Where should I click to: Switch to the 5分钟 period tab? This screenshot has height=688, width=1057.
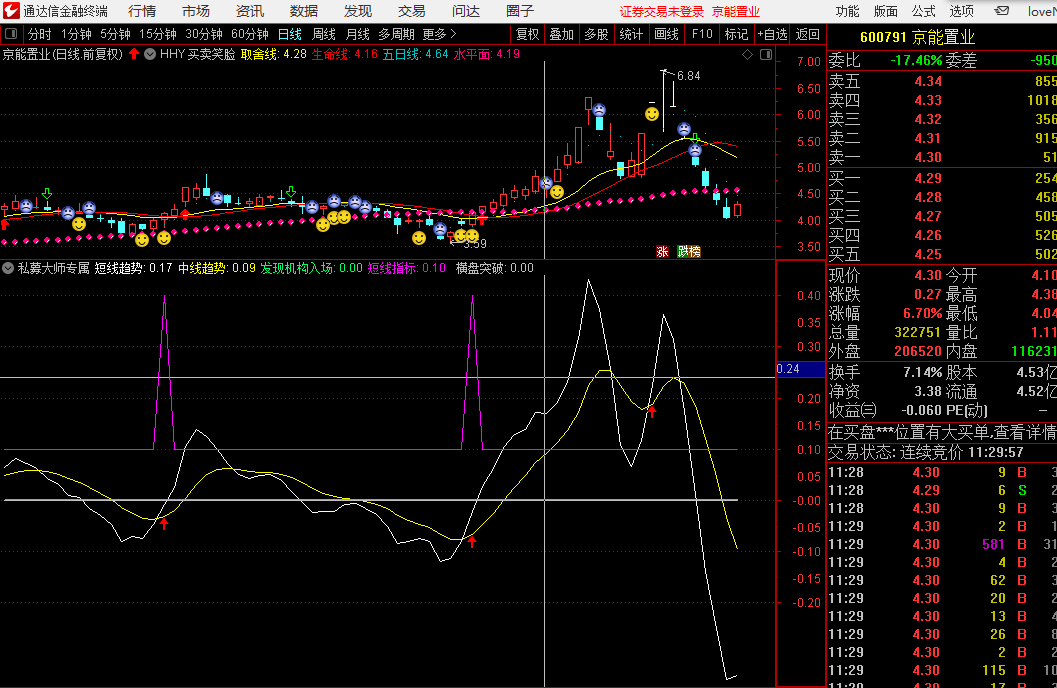click(115, 34)
